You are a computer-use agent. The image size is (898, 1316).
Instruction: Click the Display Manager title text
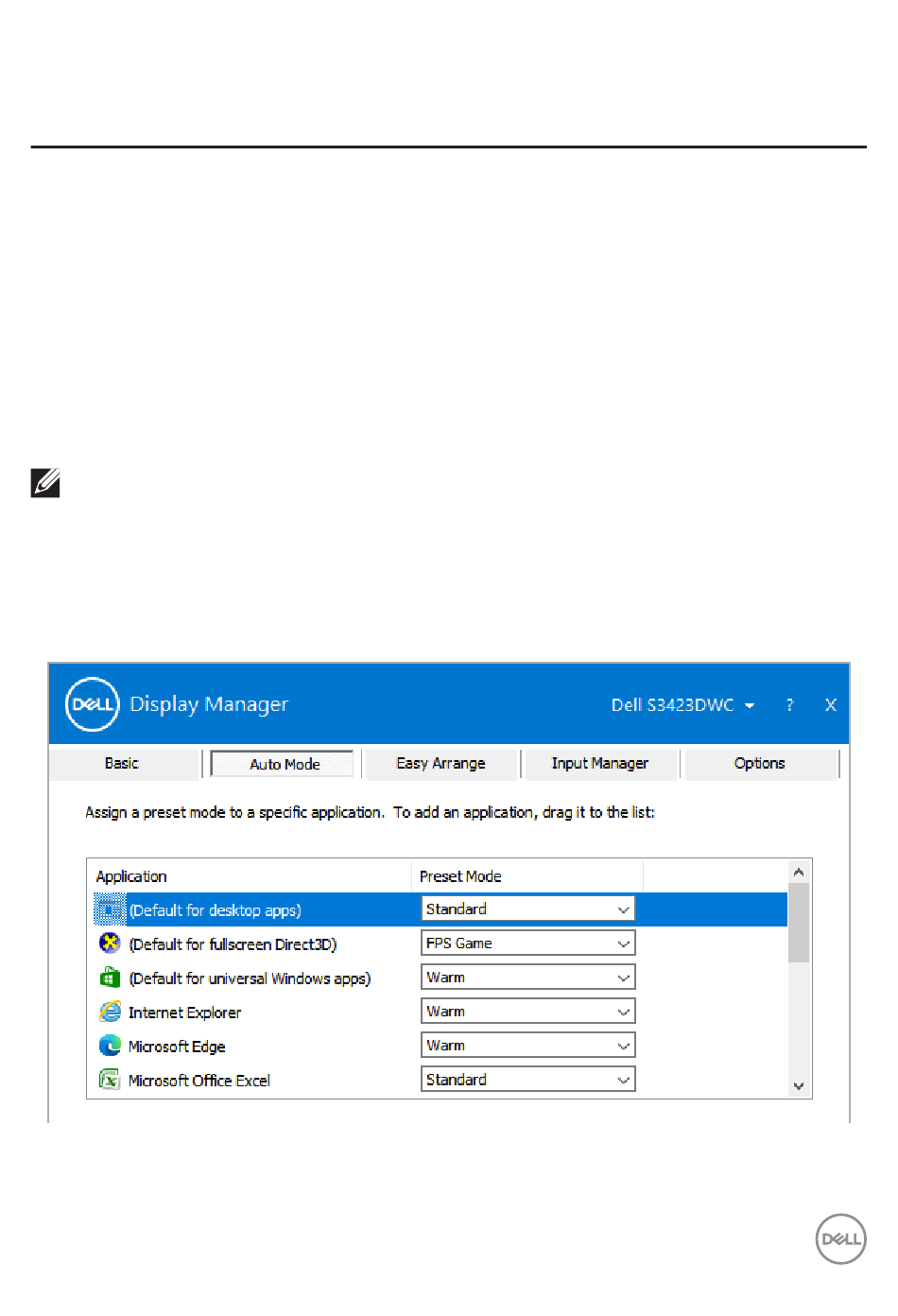pyautogui.click(x=209, y=704)
